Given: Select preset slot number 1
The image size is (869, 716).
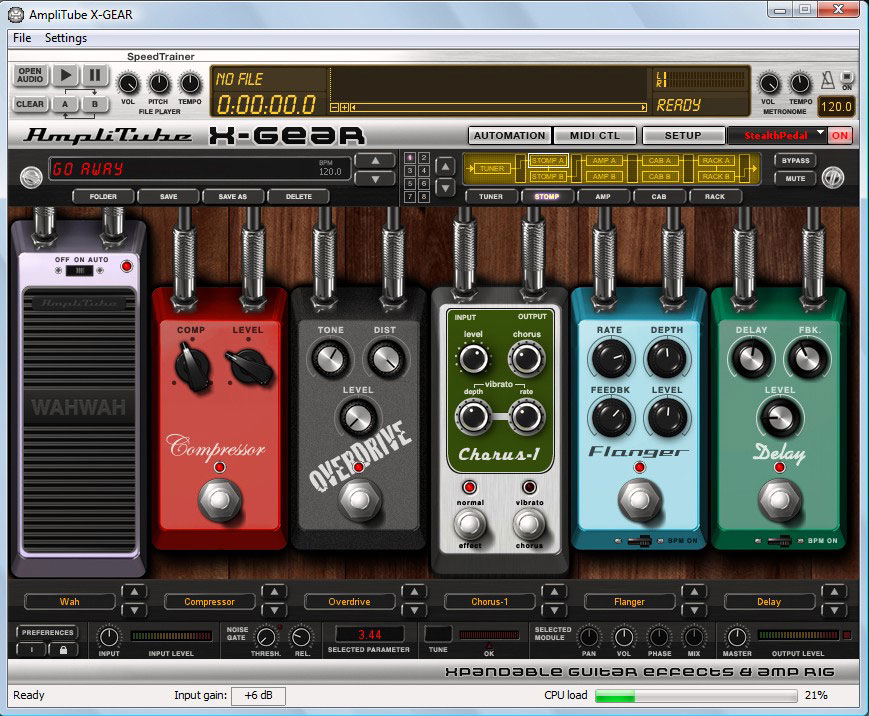Looking at the screenshot, I should tap(410, 158).
